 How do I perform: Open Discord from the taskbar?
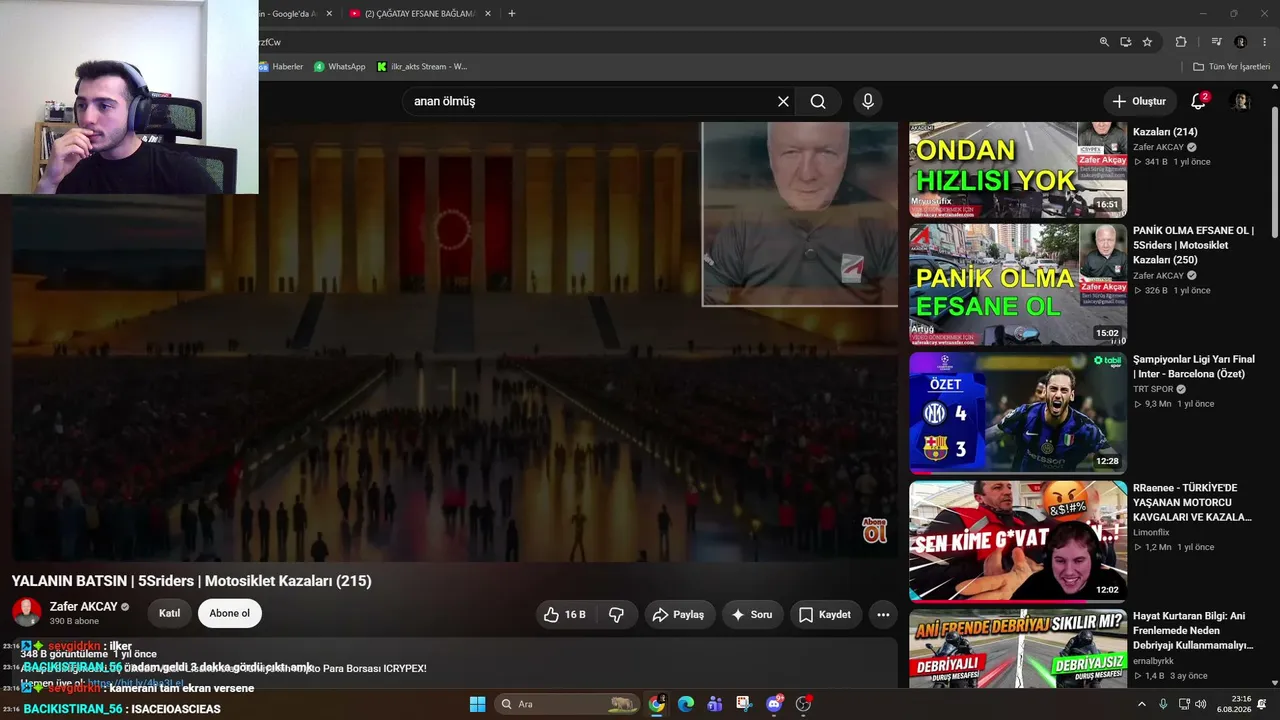(774, 704)
